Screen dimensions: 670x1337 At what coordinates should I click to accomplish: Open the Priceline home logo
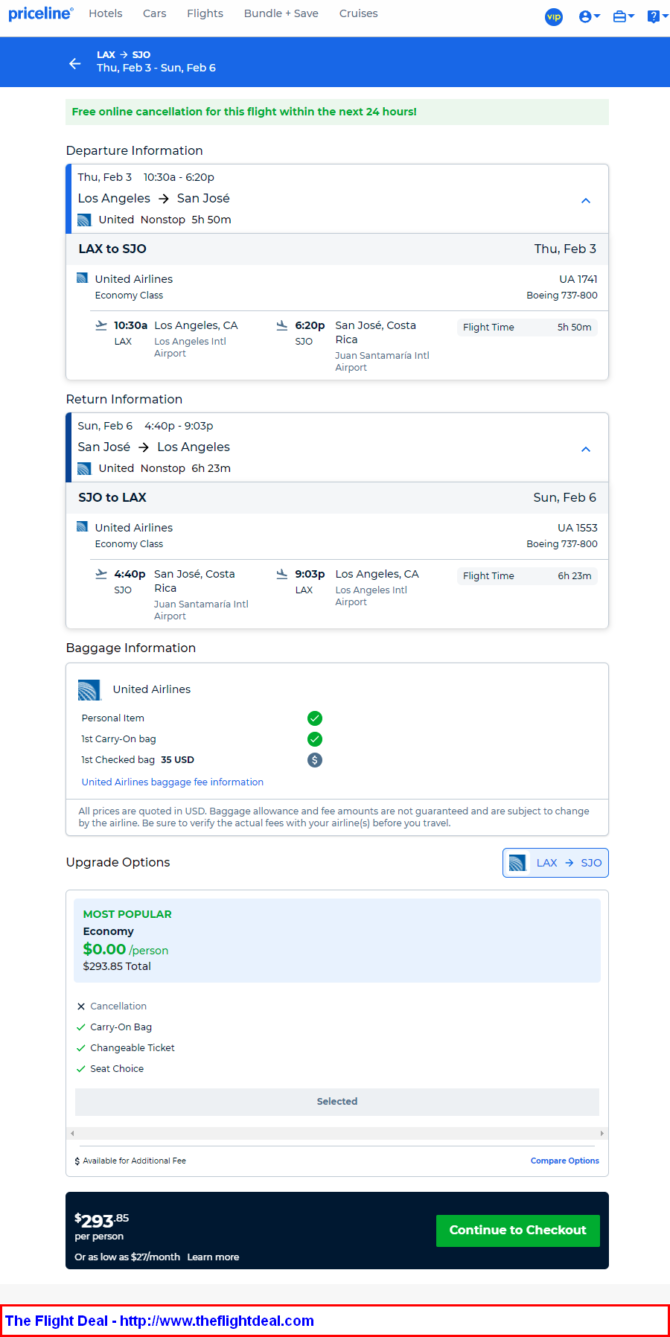(40, 14)
